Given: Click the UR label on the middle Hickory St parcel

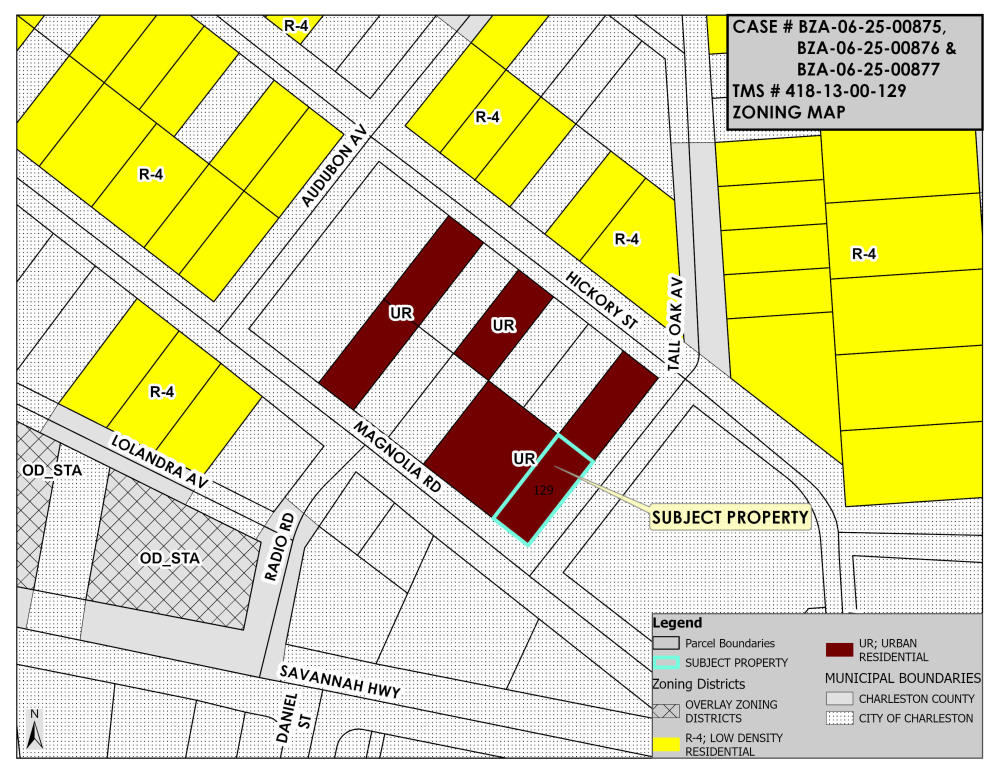Looking at the screenshot, I should [503, 325].
